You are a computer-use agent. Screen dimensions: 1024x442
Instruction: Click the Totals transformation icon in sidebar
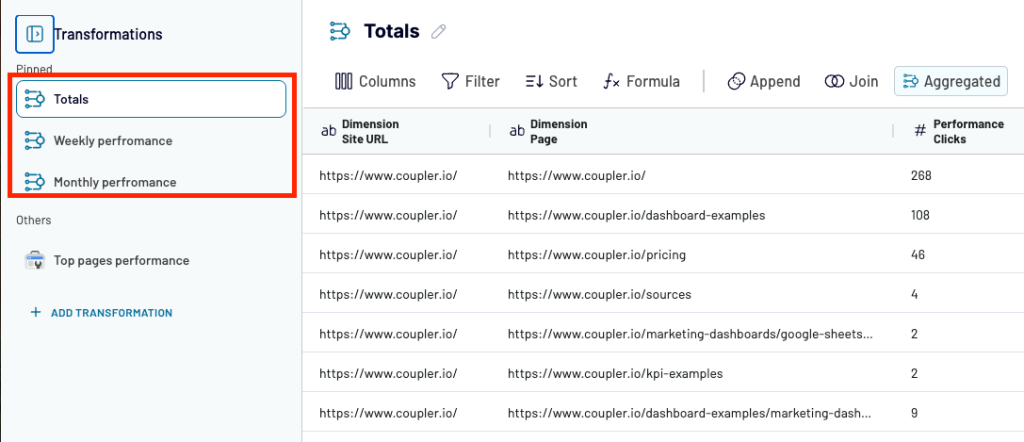pos(34,99)
